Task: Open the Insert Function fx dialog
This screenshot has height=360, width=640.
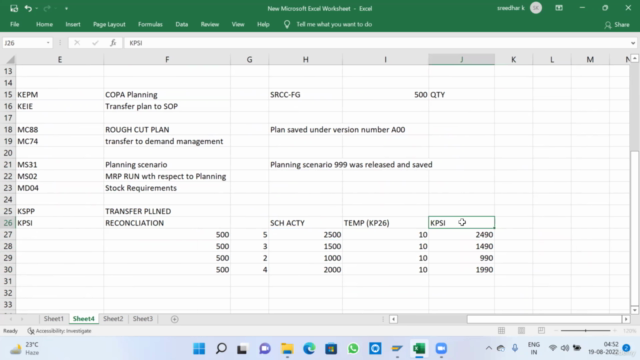Action: (x=113, y=43)
